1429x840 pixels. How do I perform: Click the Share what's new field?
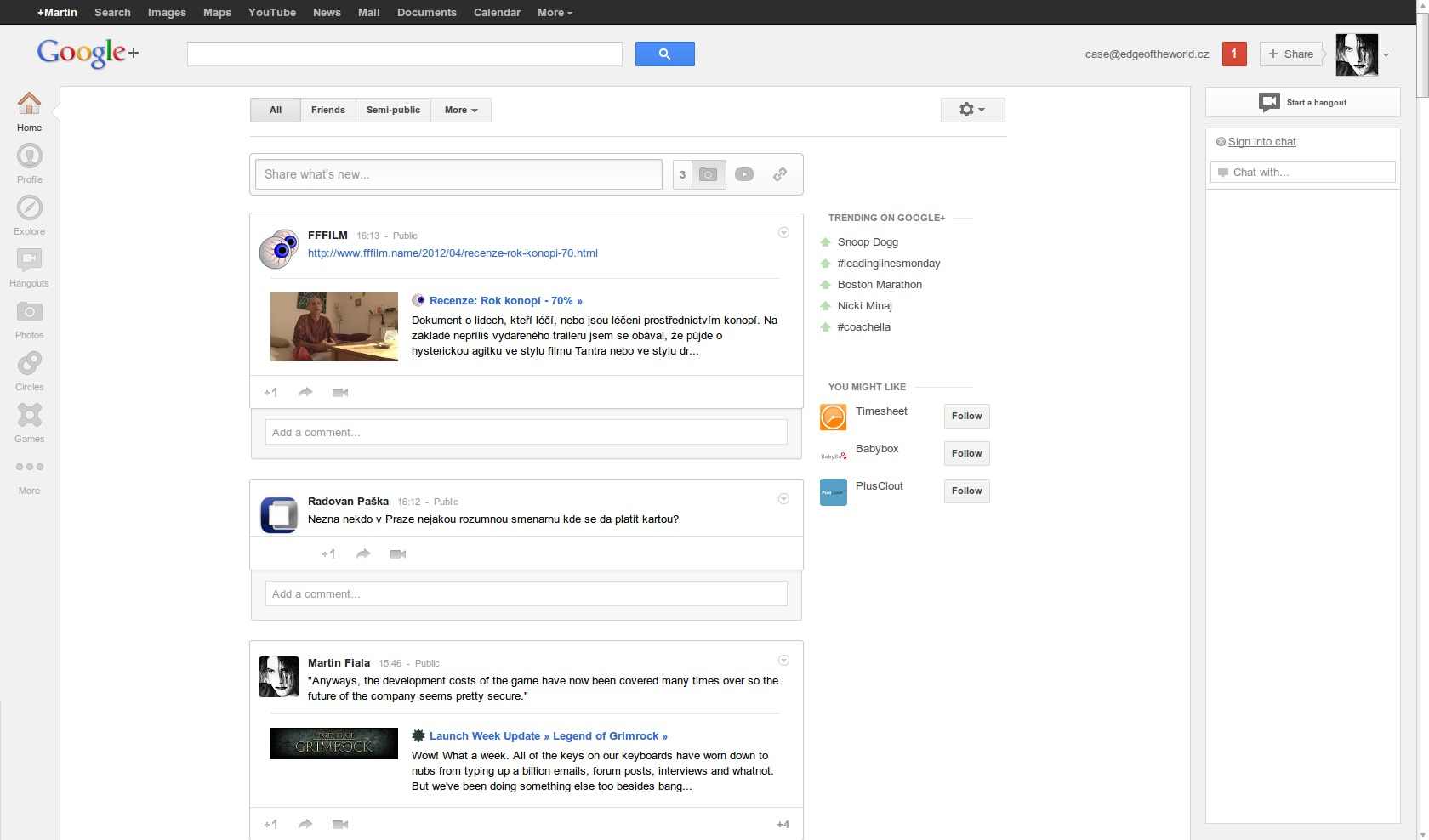[x=458, y=174]
